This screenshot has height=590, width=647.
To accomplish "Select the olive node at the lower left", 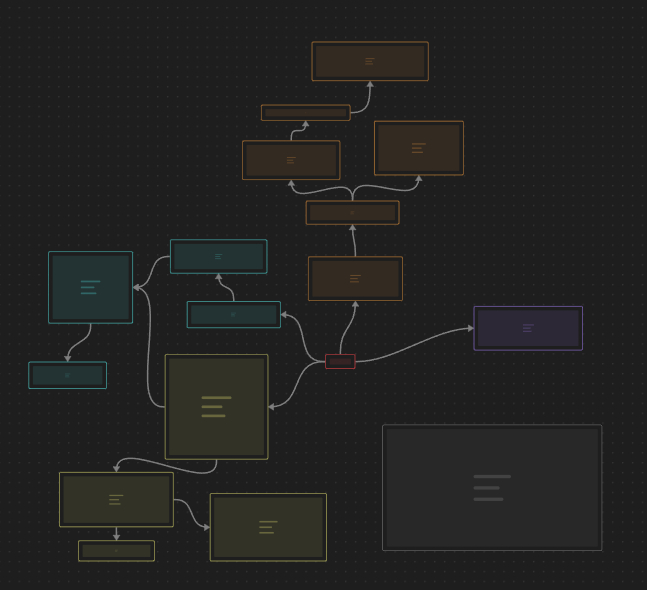I will 116,499.
